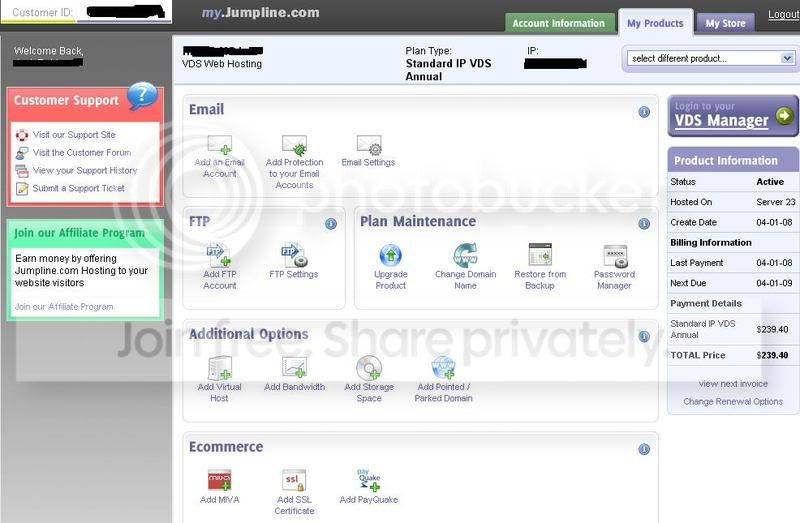Click the Add Virtual Host icon
This screenshot has height=523, width=800.
220,368
